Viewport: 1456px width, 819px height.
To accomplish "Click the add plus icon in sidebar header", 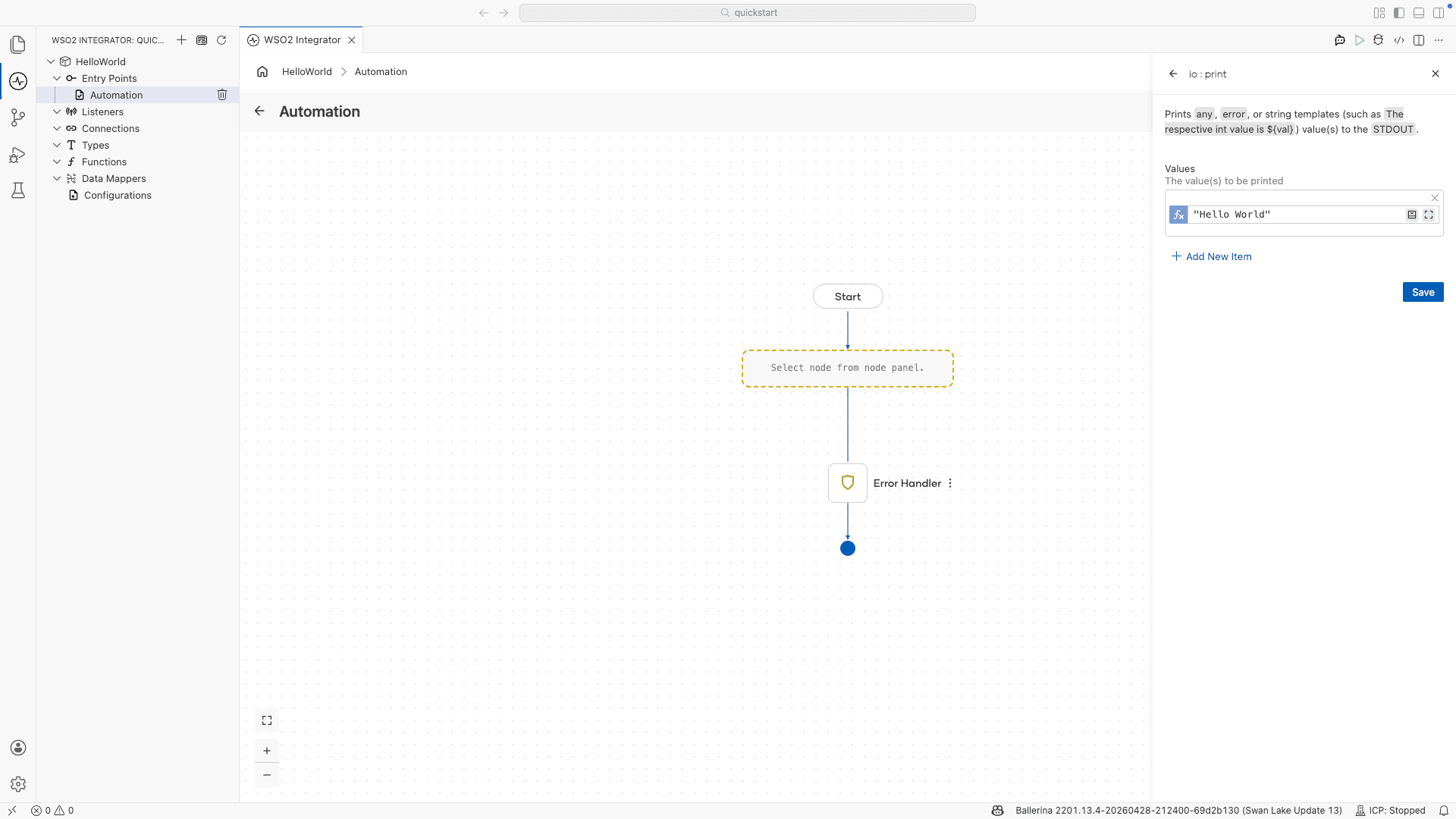I will click(x=181, y=40).
